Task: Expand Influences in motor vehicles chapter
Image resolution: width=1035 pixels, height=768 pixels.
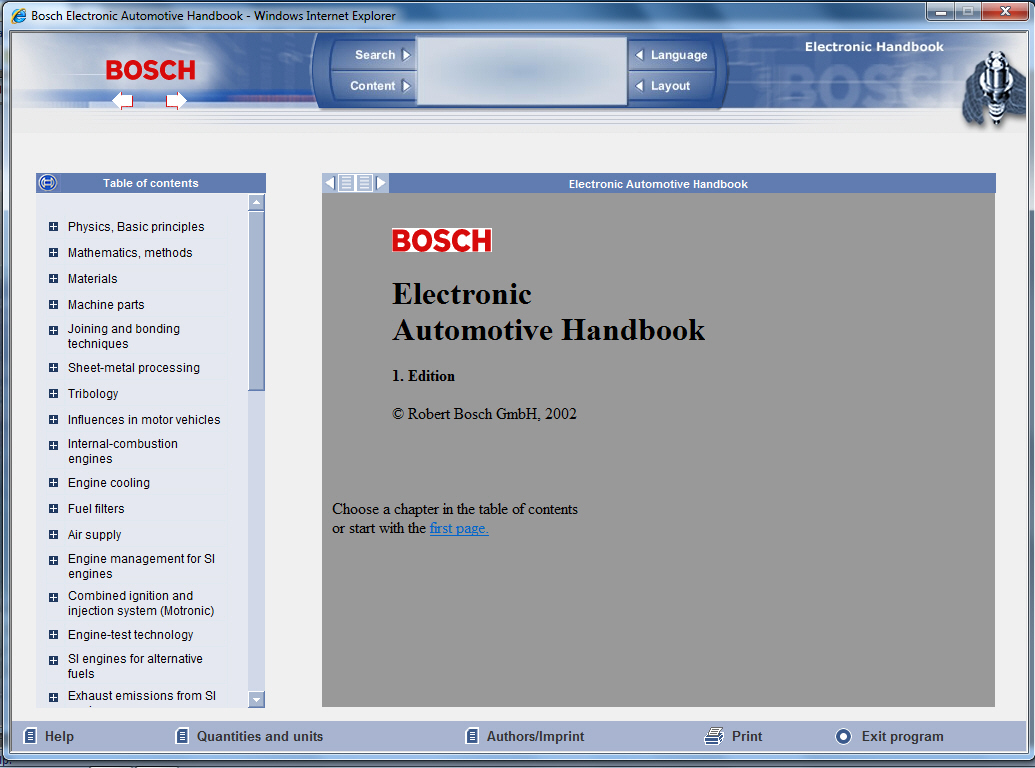Action: pos(53,420)
